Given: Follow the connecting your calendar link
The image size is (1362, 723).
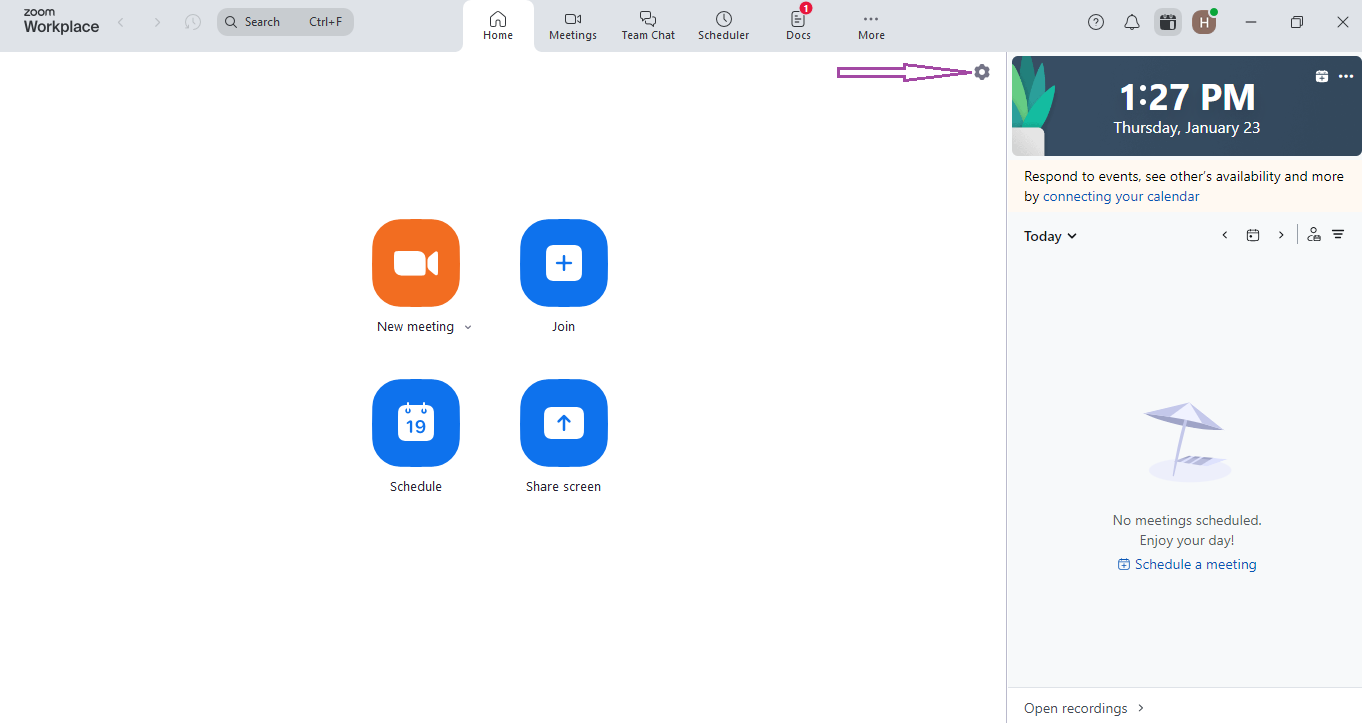Looking at the screenshot, I should pyautogui.click(x=1121, y=197).
